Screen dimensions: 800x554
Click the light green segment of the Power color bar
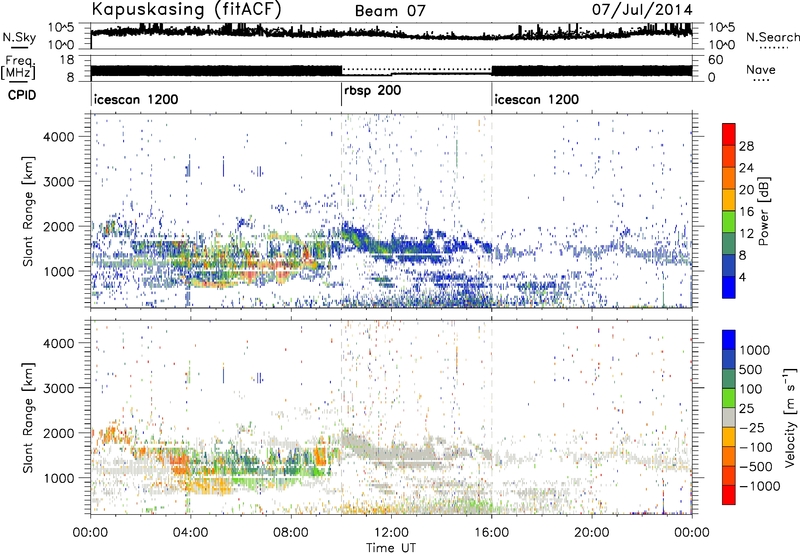click(x=729, y=222)
